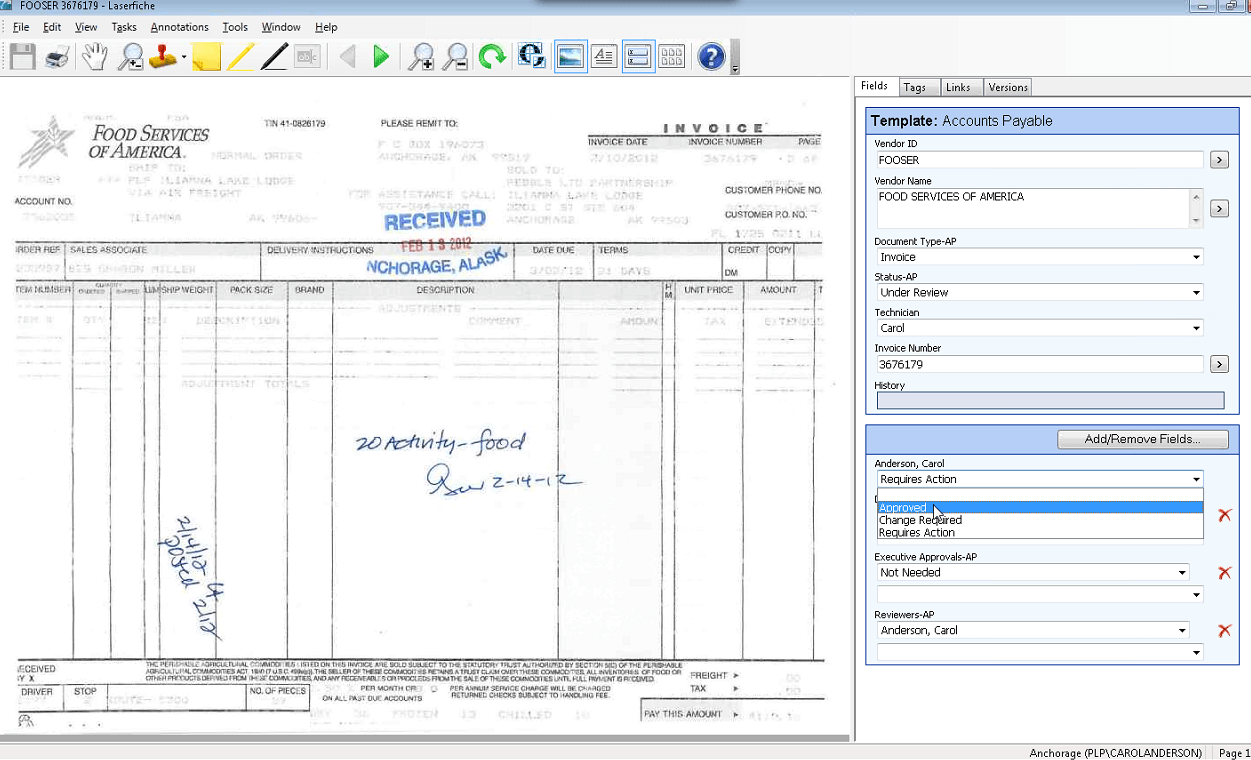
Task: Select the yellow highlighter tool
Action: coord(240,57)
